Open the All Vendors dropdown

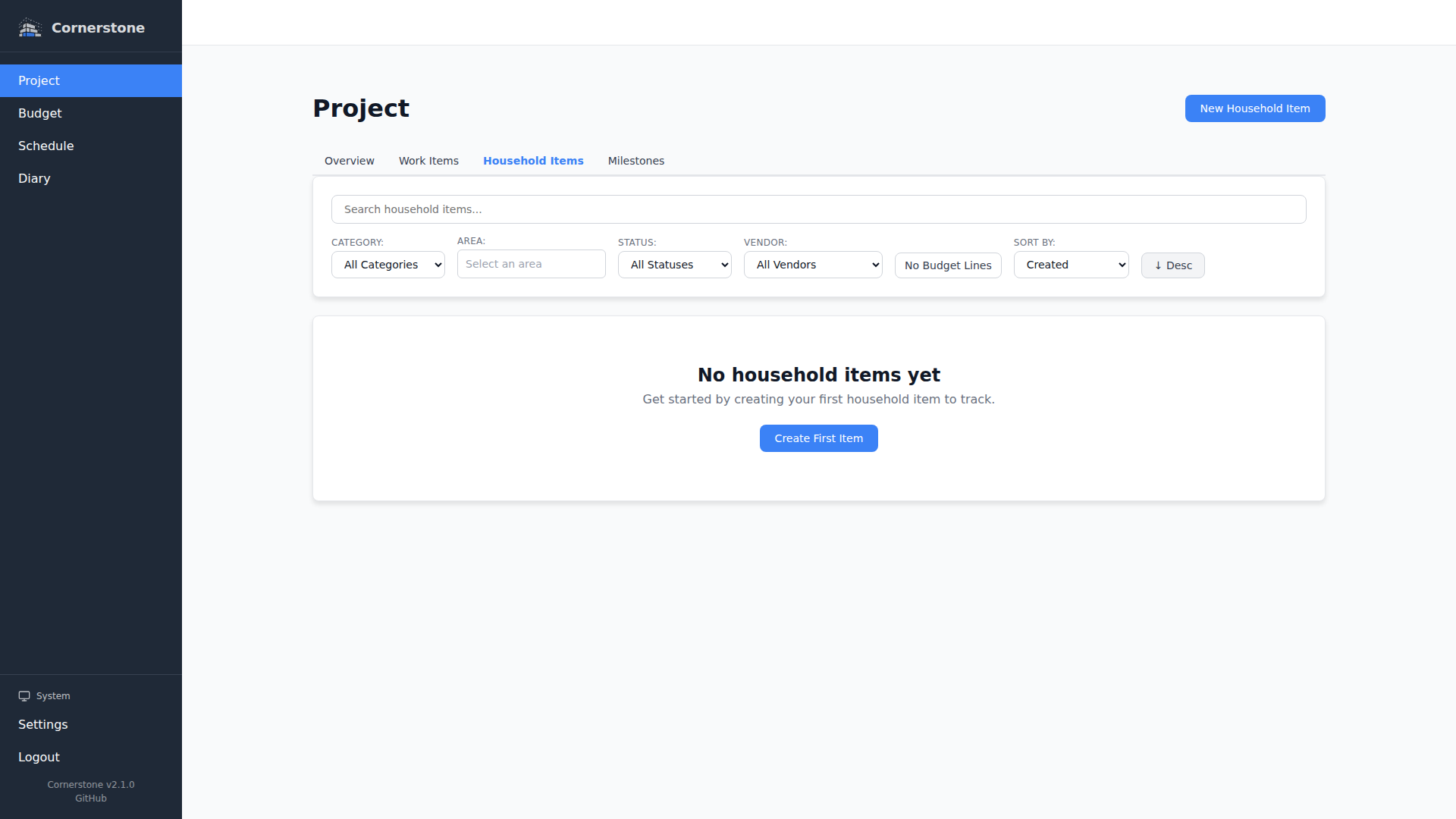812,265
